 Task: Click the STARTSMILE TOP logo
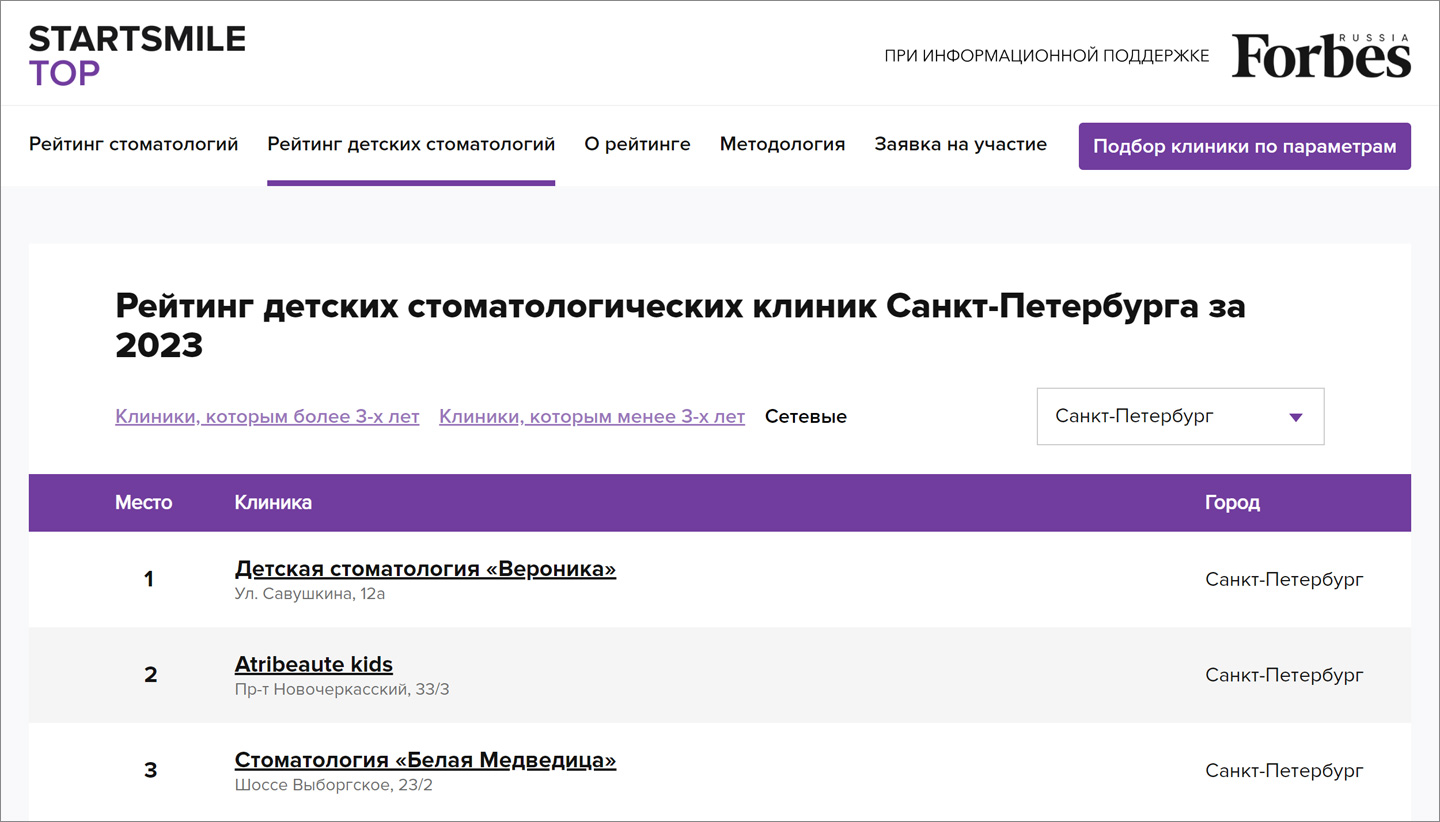pyautogui.click(x=137, y=56)
